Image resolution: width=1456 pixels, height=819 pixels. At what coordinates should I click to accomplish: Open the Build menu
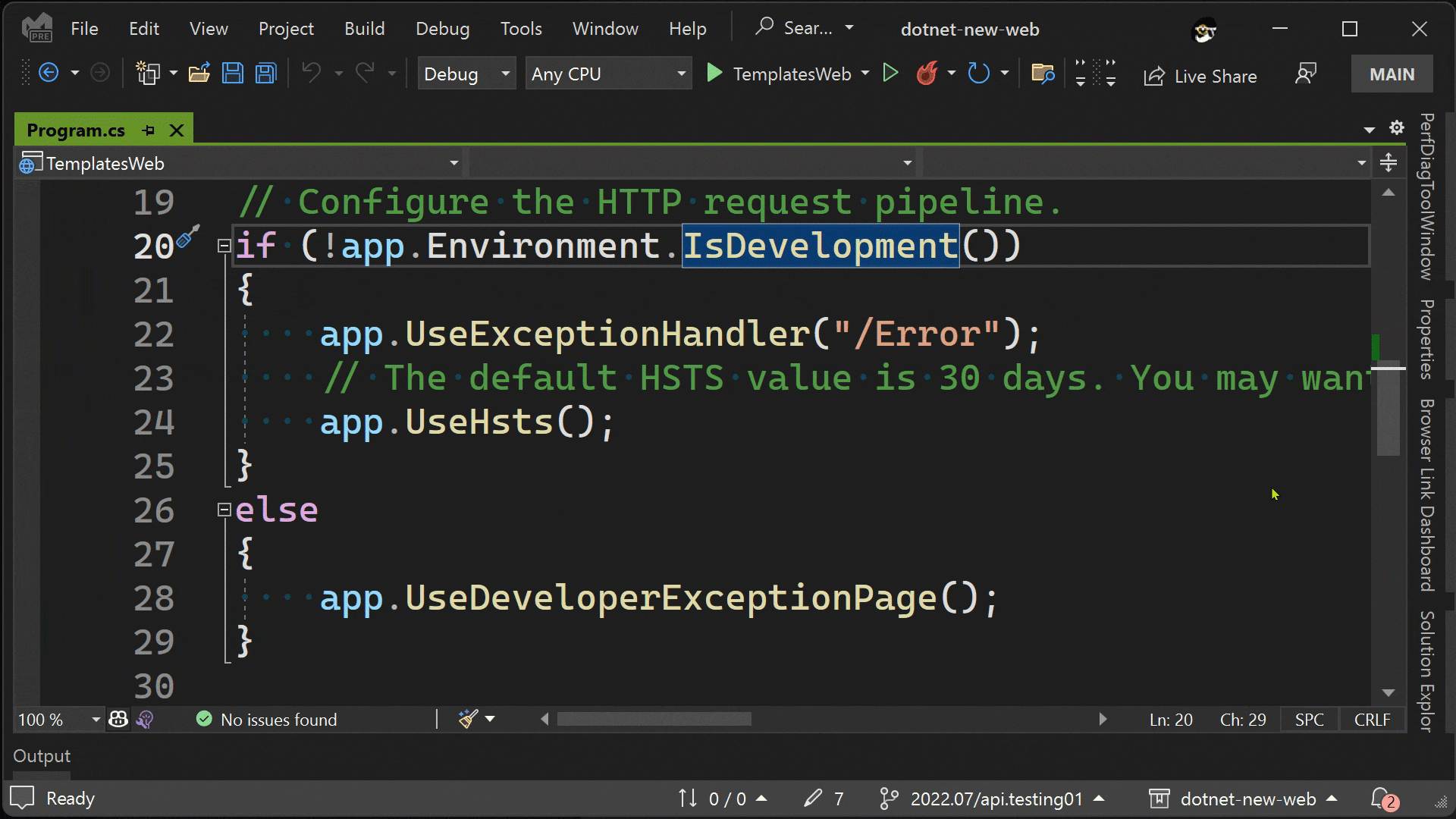(x=364, y=28)
